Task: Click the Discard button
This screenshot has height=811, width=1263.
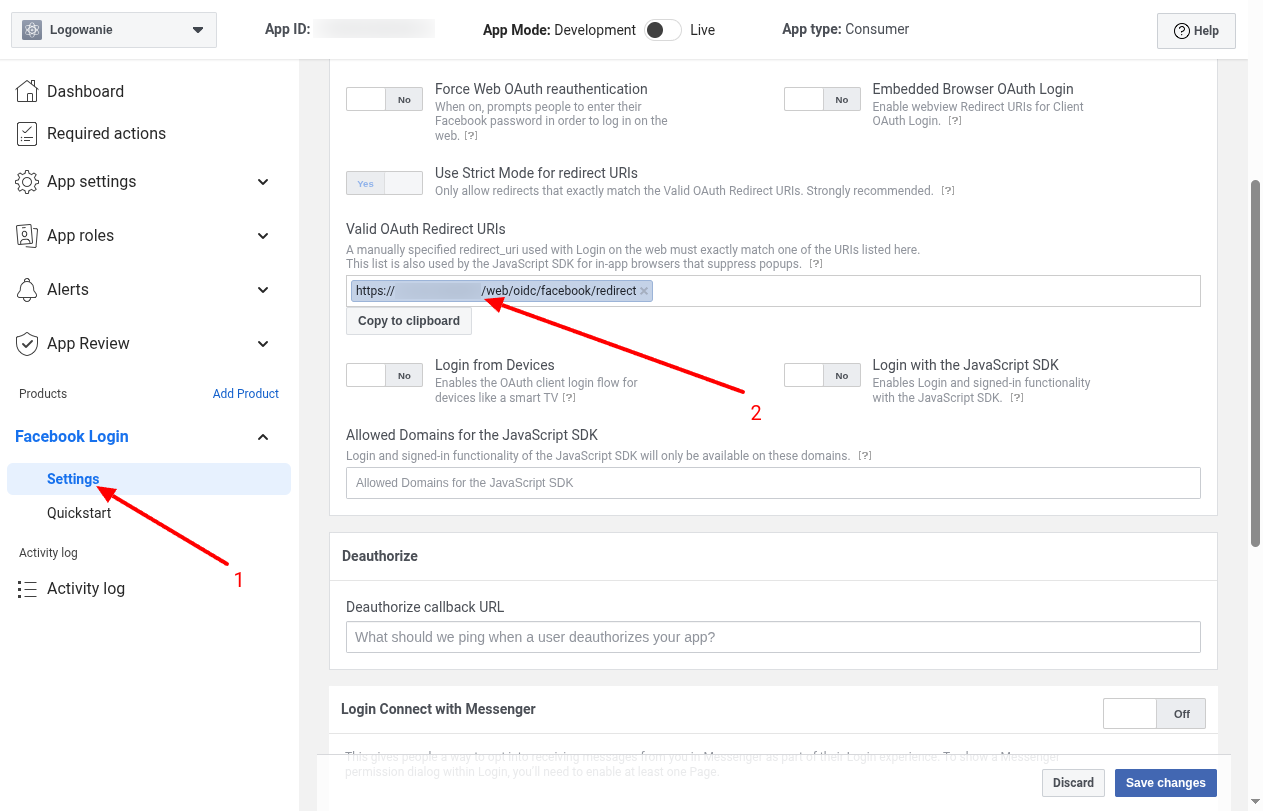Action: (1074, 783)
